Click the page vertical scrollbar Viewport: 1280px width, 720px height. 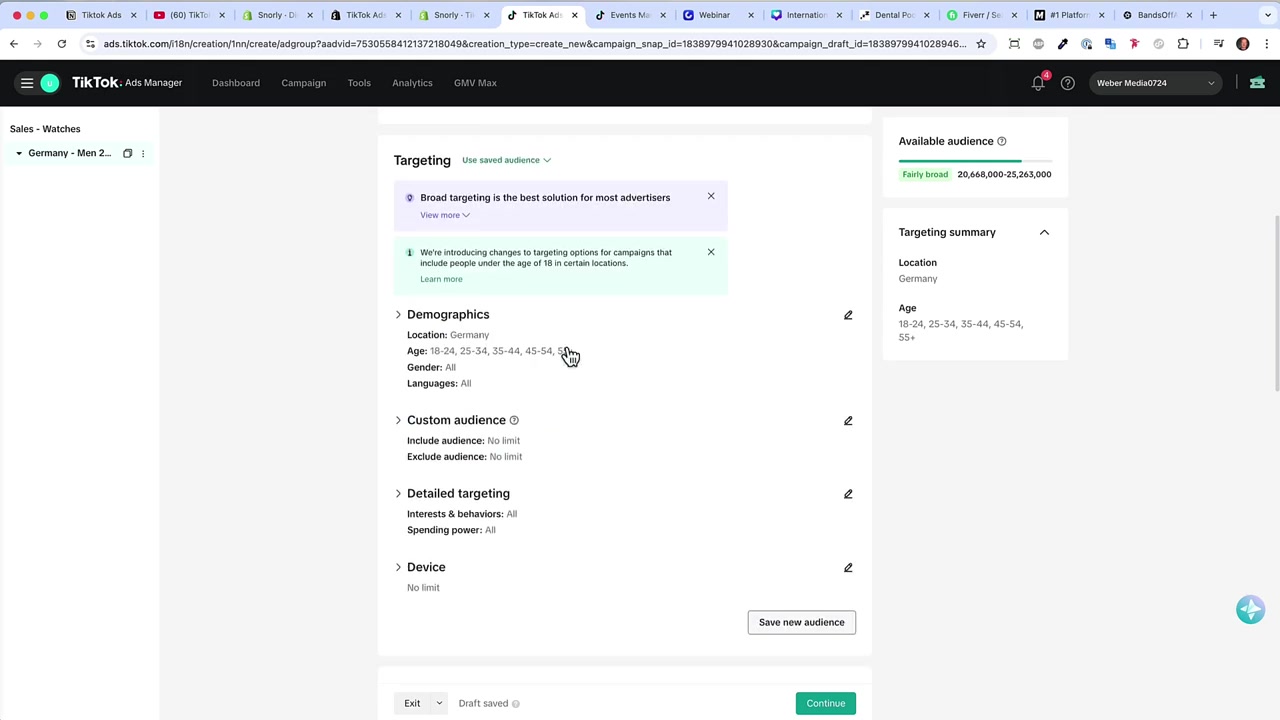[x=1276, y=305]
